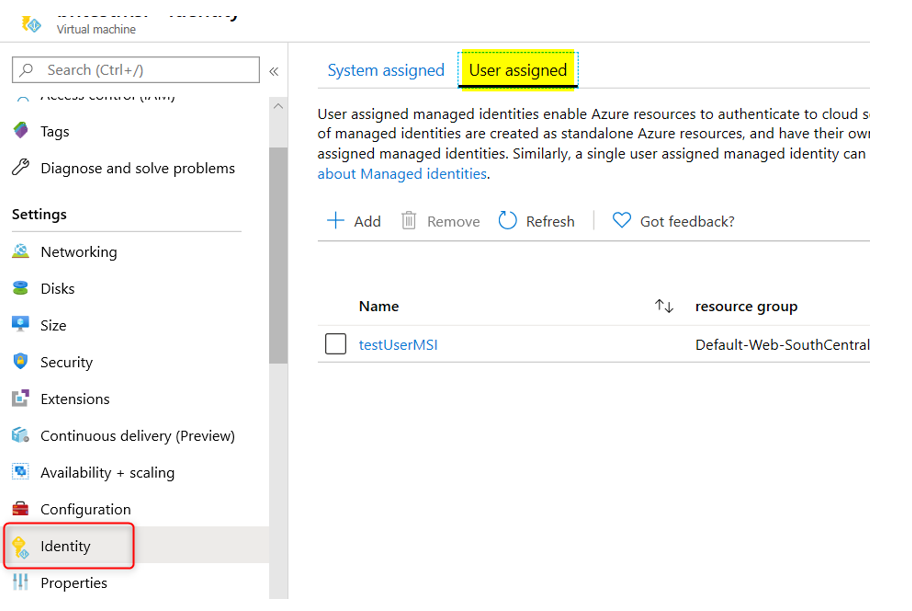Click the Settings section heading
The height and width of the screenshot is (611, 912).
[x=40, y=214]
